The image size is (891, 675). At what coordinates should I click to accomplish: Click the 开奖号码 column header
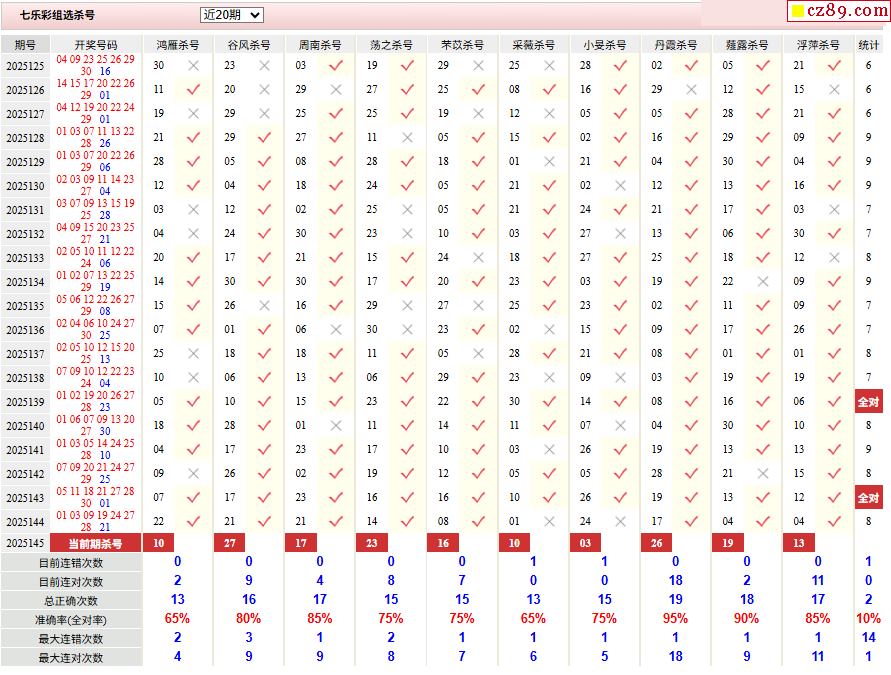click(x=96, y=45)
